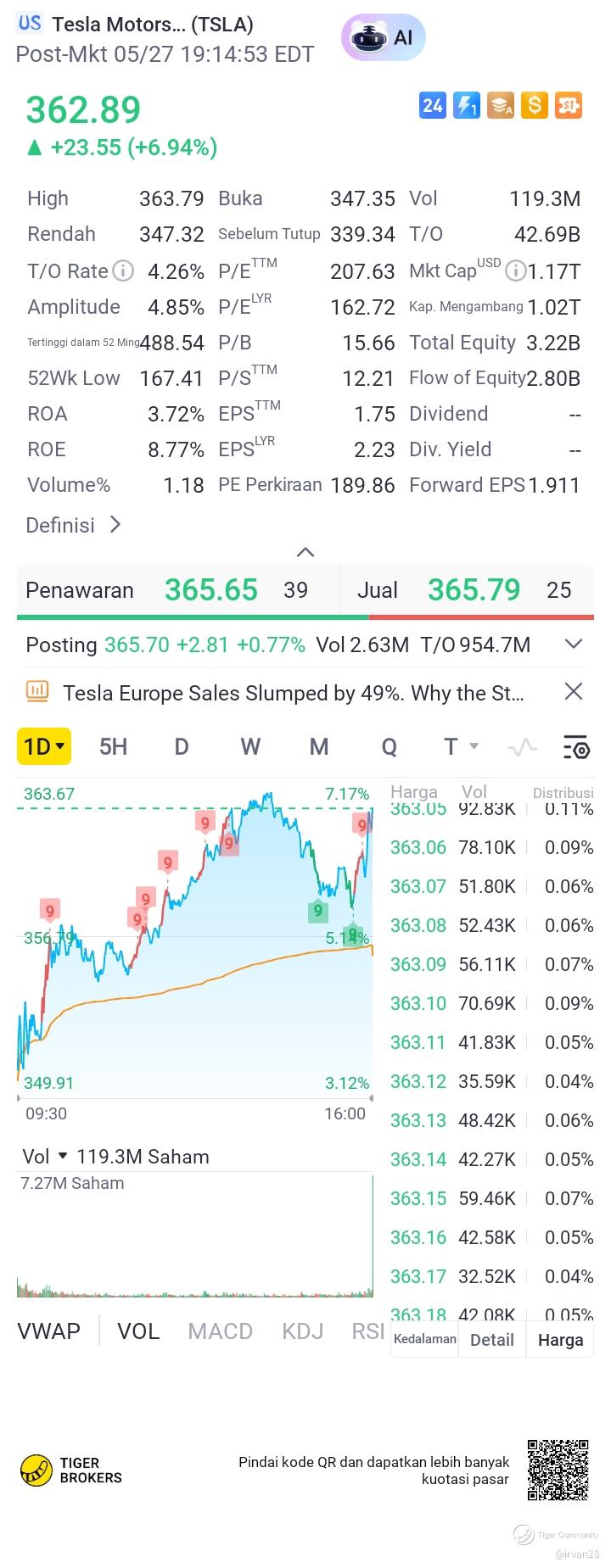Switch to the Detail tab
The image size is (611, 1568).
[x=492, y=1340]
